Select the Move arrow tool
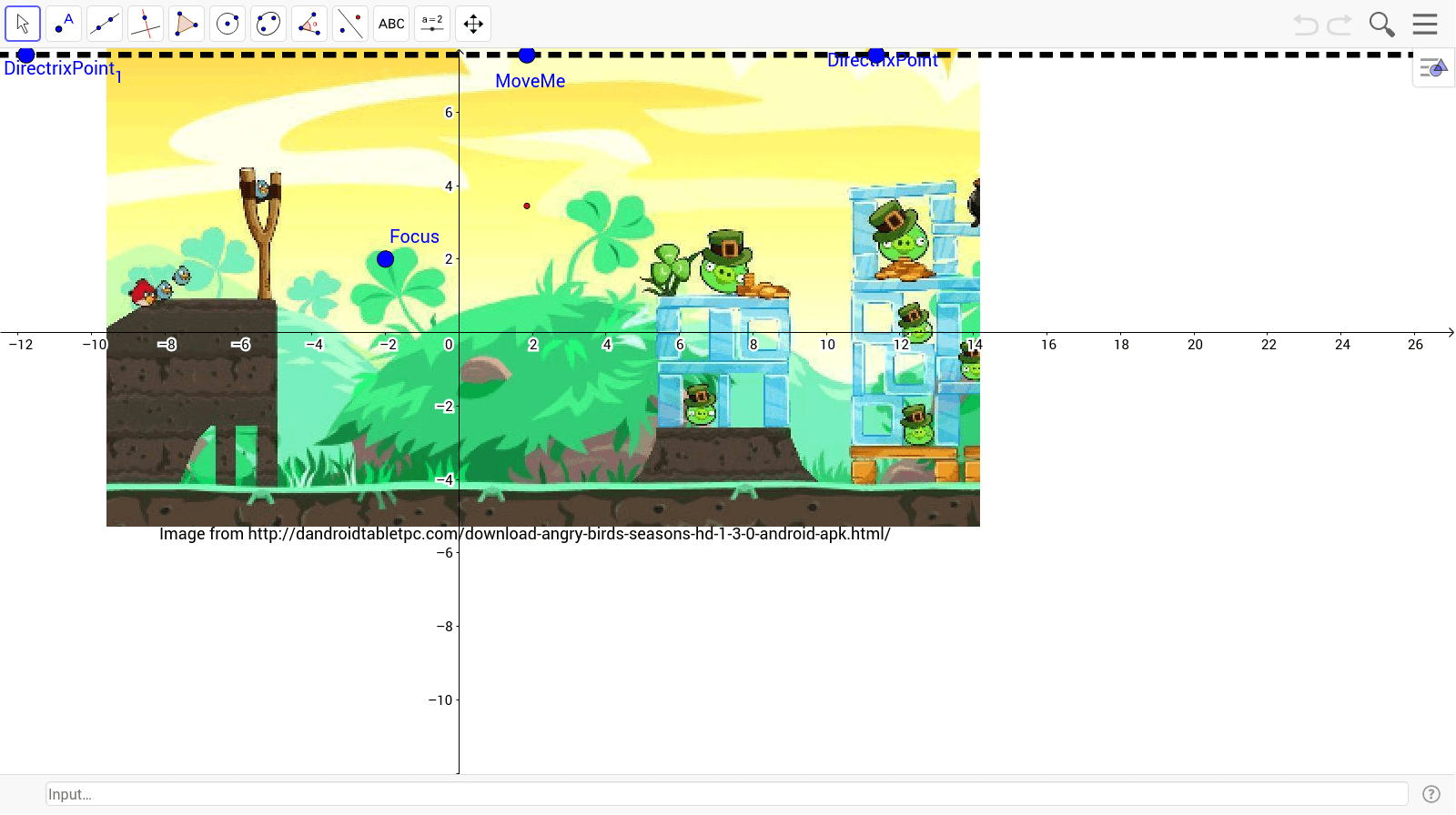Viewport: 1456px width, 815px height. click(x=23, y=24)
